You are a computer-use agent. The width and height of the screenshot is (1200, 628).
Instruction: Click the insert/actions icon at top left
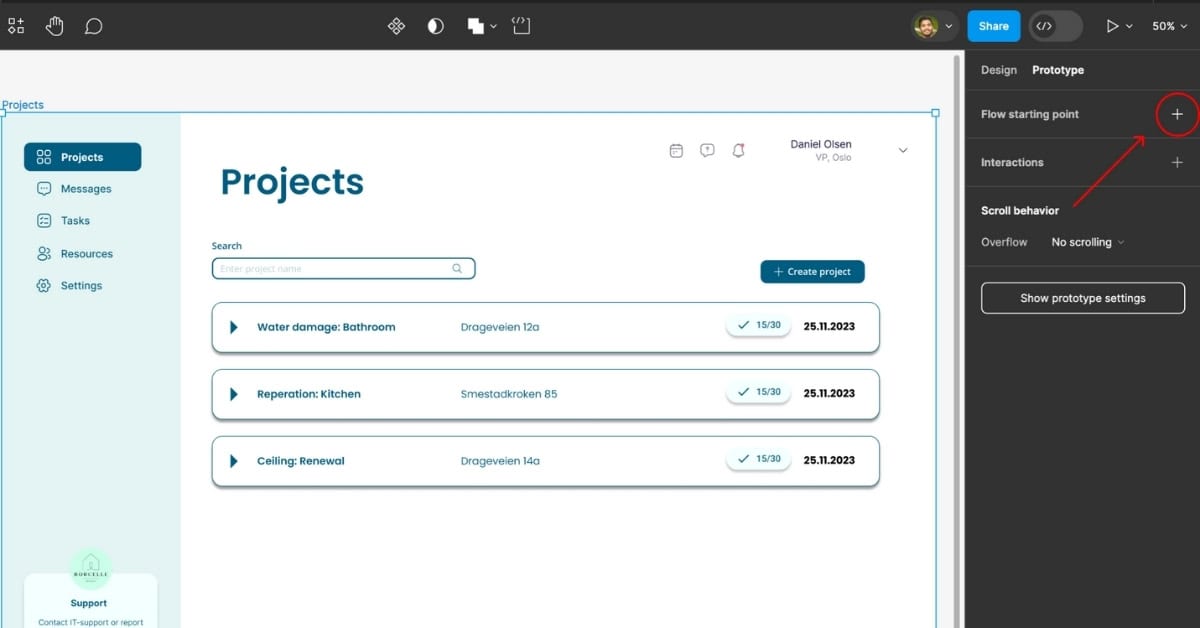coord(15,25)
